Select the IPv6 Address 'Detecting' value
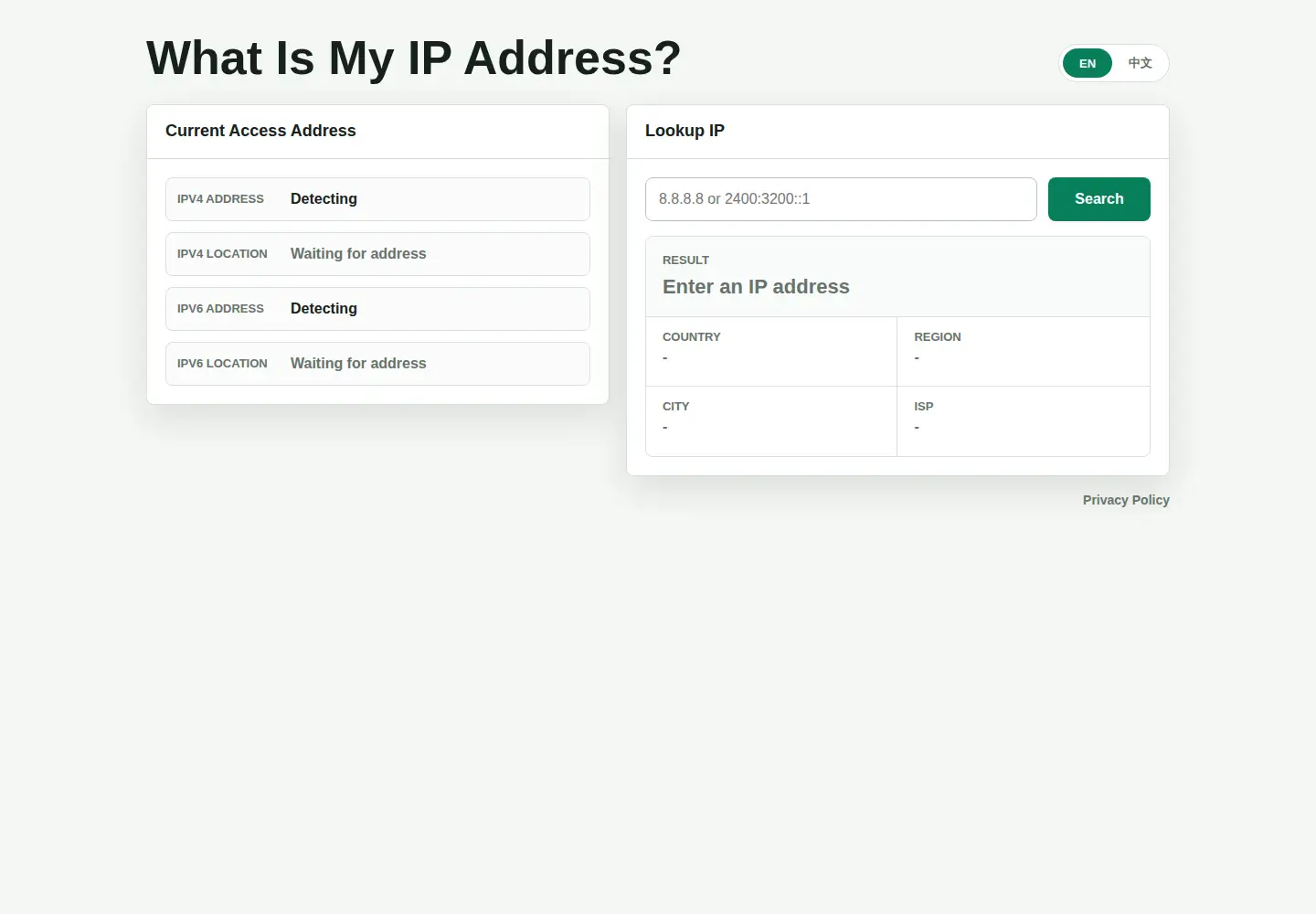 [324, 309]
